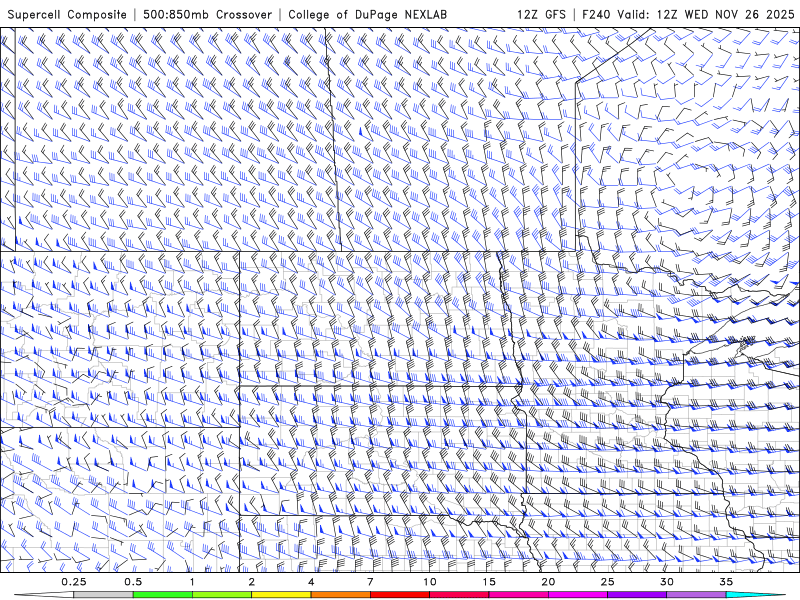Click the 0.25 legend value

point(73,582)
